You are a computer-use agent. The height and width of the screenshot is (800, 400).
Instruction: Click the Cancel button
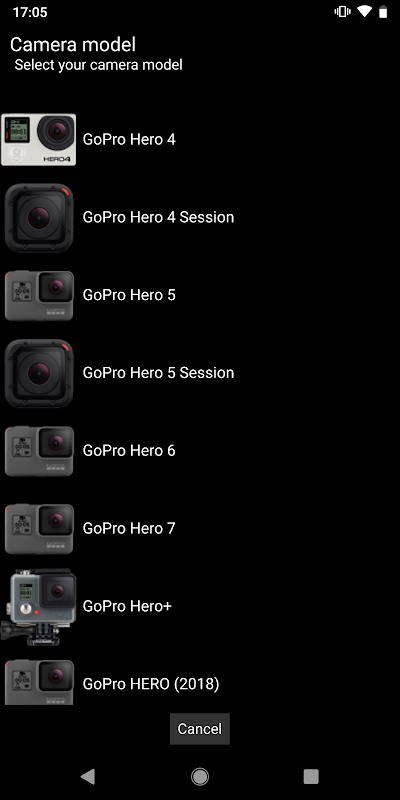[x=199, y=729]
